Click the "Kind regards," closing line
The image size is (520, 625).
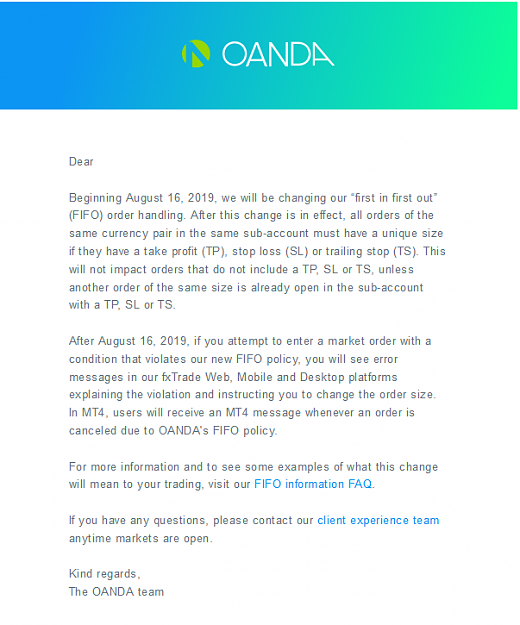[x=104, y=574]
